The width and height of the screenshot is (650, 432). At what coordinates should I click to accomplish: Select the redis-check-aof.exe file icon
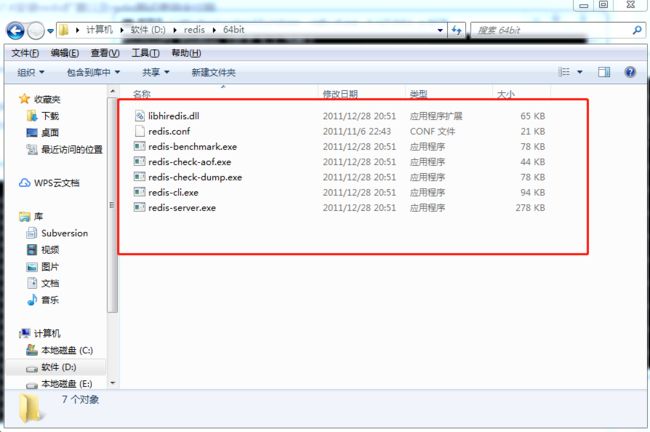(x=140, y=162)
